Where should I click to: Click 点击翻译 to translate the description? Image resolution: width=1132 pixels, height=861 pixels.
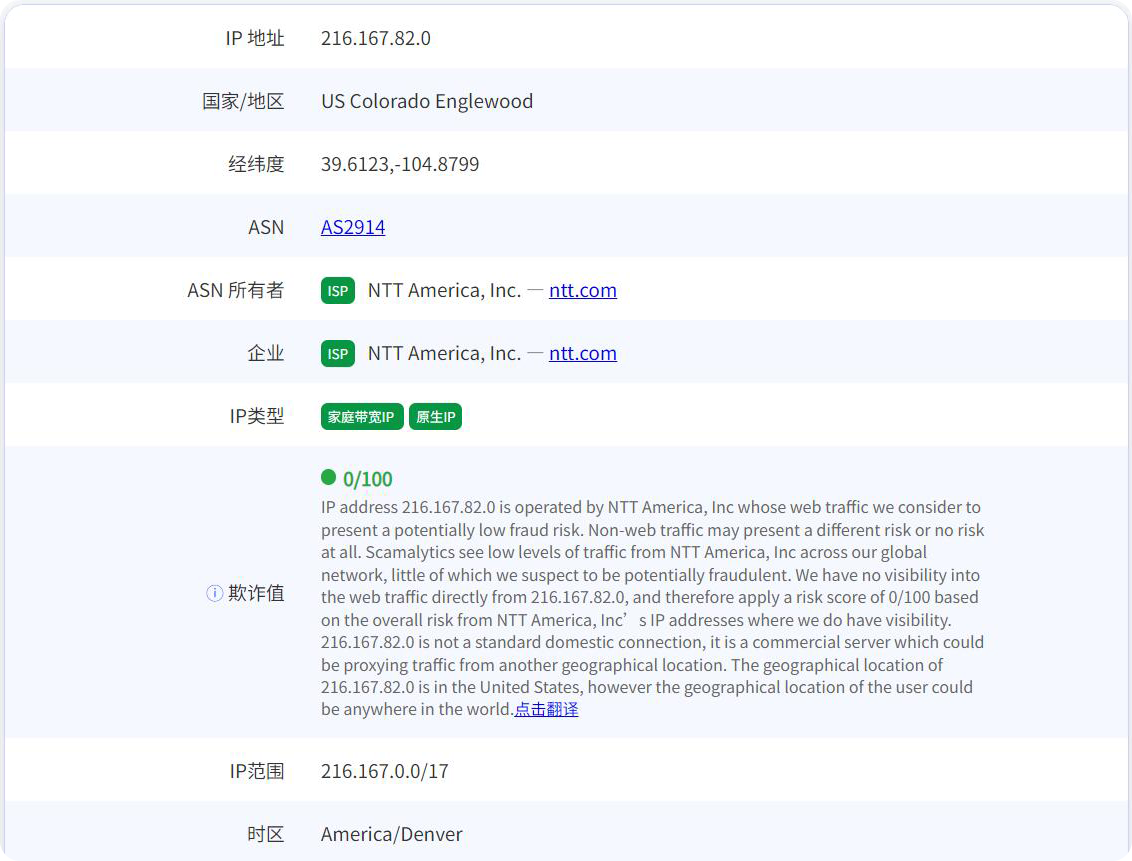click(x=546, y=709)
